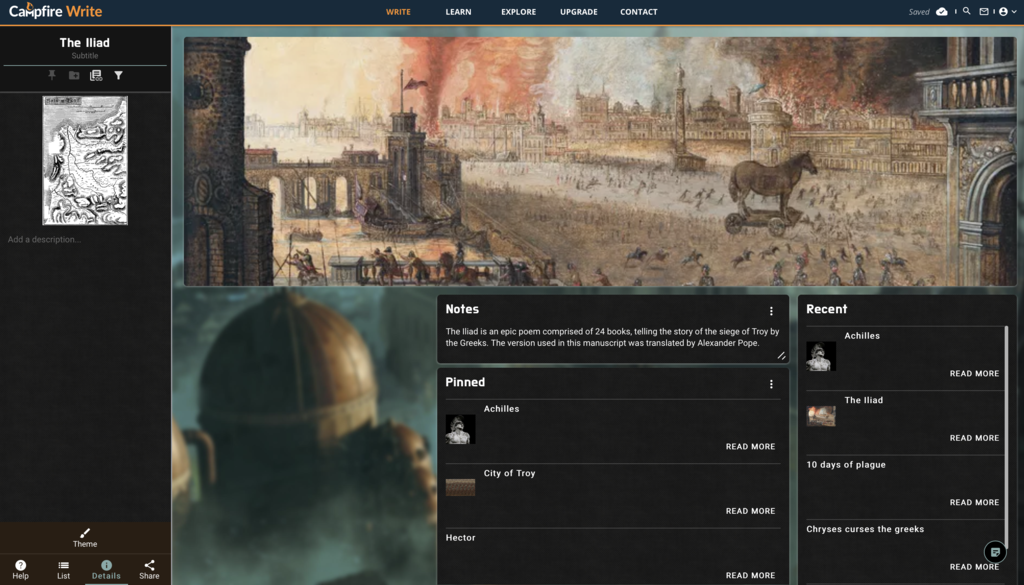Open search with the magnifier icon
The height and width of the screenshot is (585, 1024).
point(967,12)
